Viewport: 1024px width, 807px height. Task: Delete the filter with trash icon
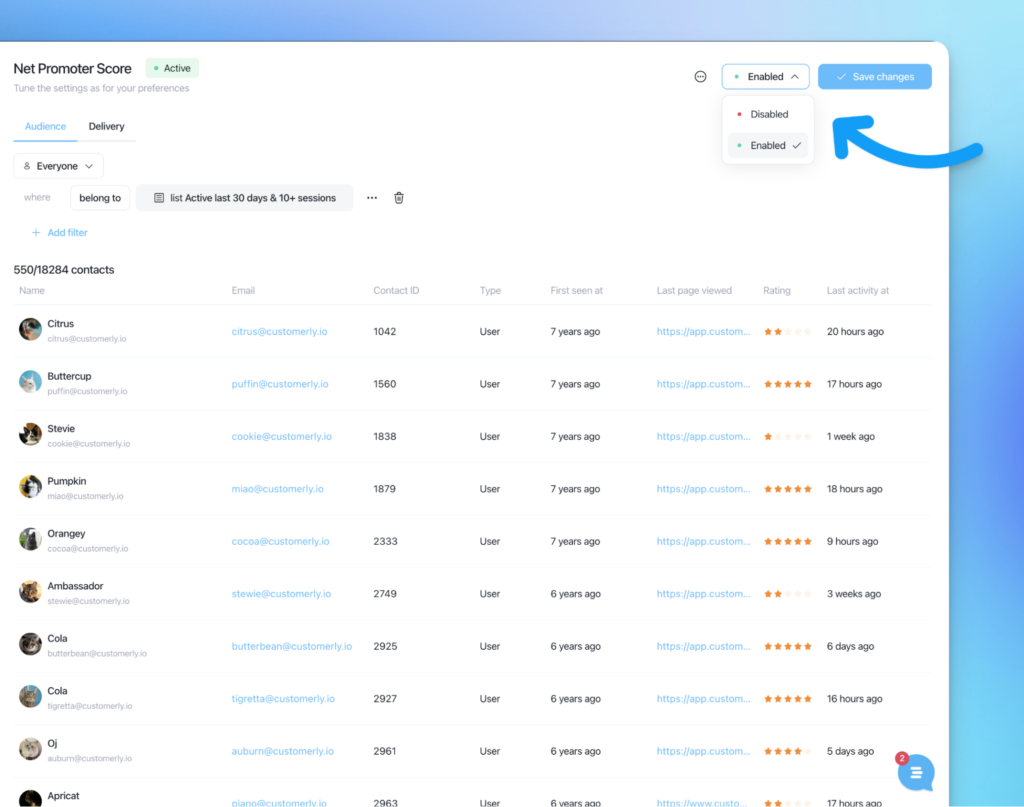[399, 198]
